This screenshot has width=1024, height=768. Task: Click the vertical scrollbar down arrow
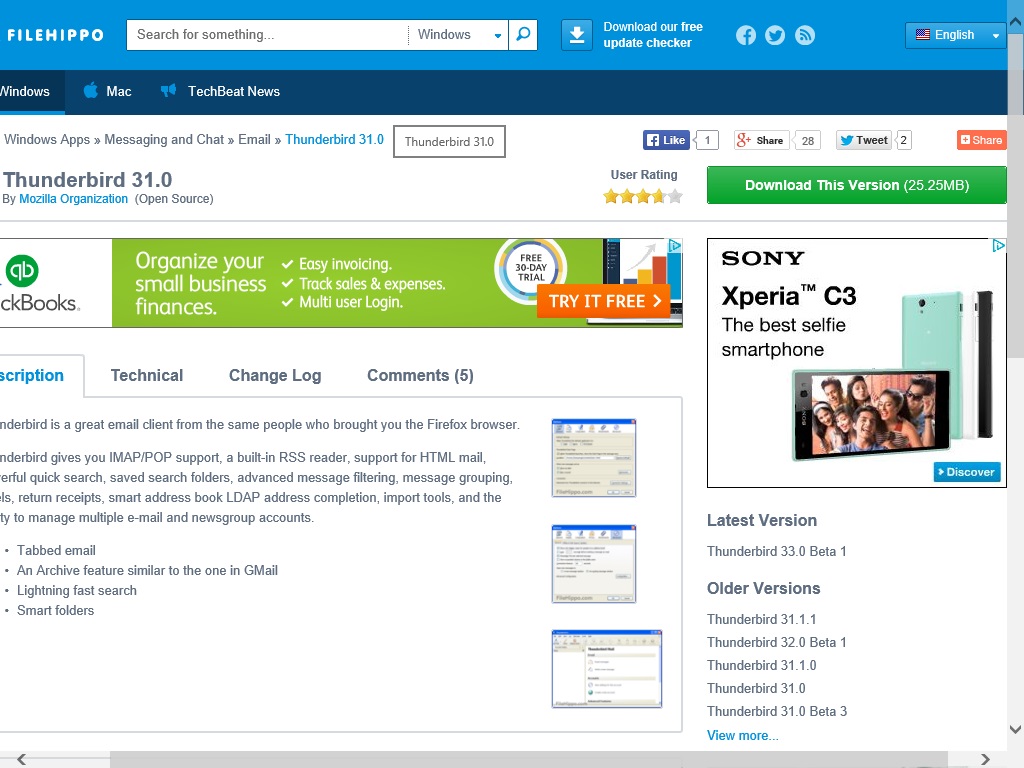[1016, 729]
